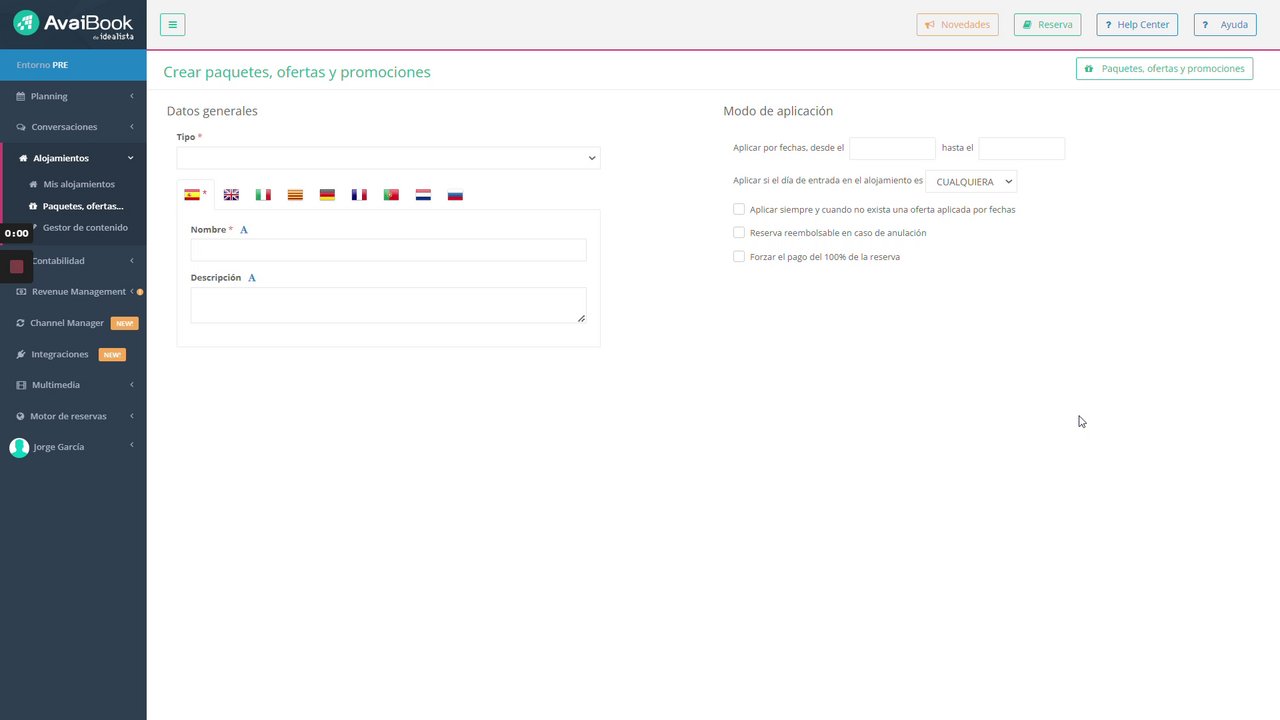The image size is (1280, 720).
Task: Select the Italian flag language tab
Action: (263, 195)
